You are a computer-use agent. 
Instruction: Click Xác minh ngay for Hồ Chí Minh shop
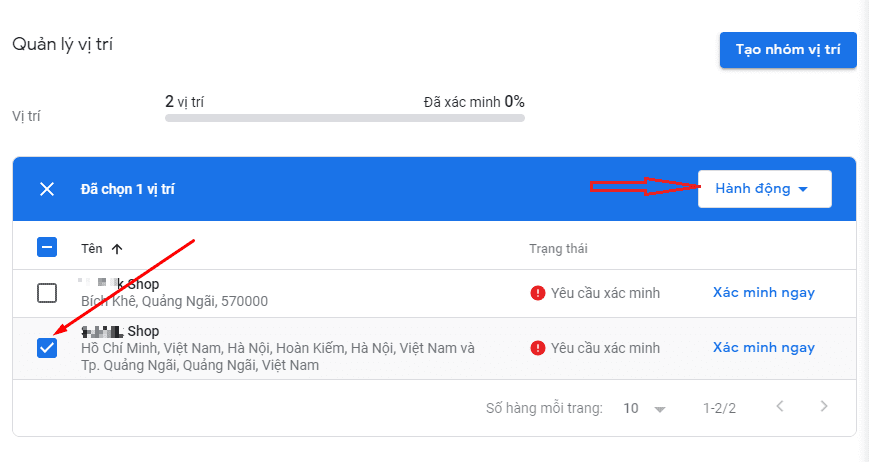pyautogui.click(x=763, y=348)
